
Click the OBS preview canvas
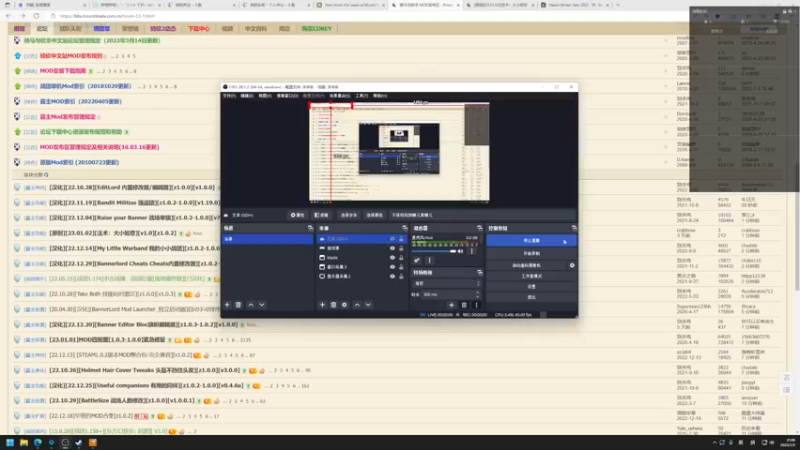pos(399,152)
